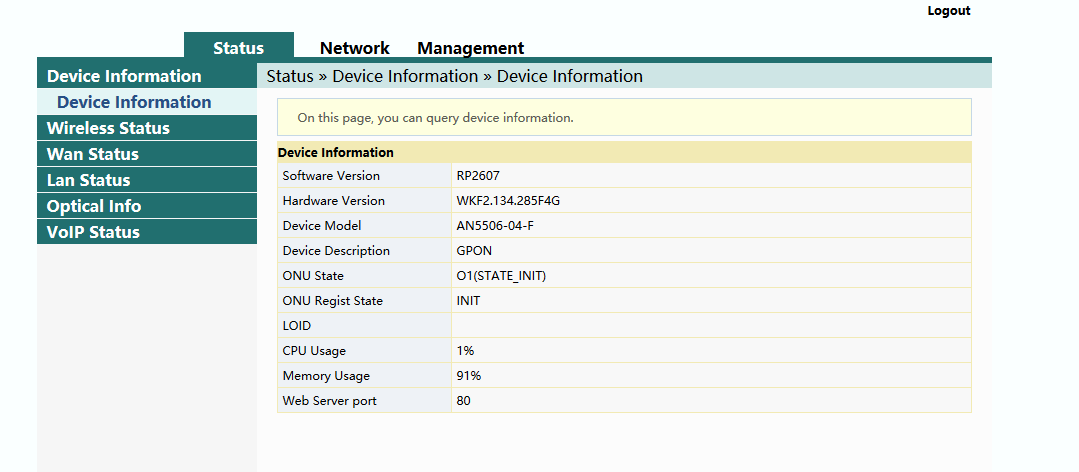Open Wireless Status in the sidebar
This screenshot has width=1079, height=472.
147,128
